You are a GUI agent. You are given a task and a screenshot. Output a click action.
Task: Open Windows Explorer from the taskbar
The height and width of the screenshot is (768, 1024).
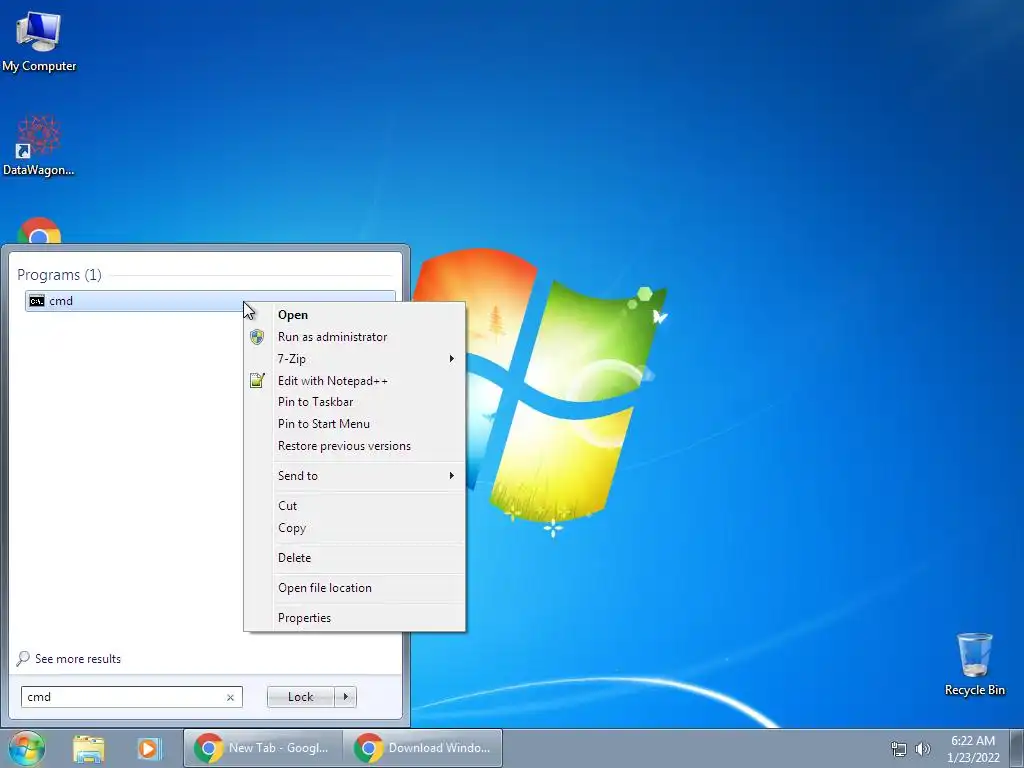point(88,748)
